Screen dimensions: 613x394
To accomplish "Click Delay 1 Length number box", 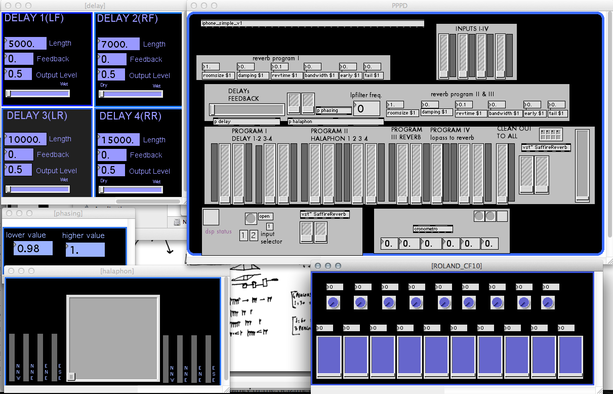I will (25, 43).
